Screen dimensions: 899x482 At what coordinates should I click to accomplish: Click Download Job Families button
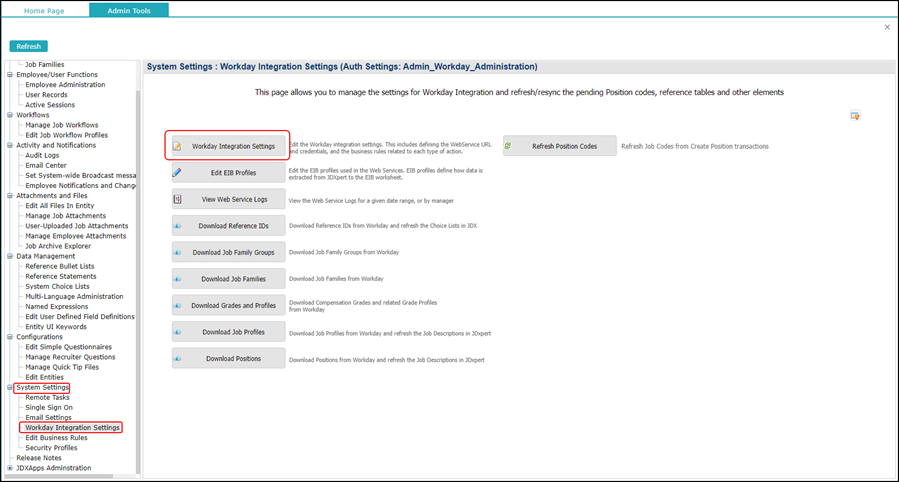coord(229,279)
